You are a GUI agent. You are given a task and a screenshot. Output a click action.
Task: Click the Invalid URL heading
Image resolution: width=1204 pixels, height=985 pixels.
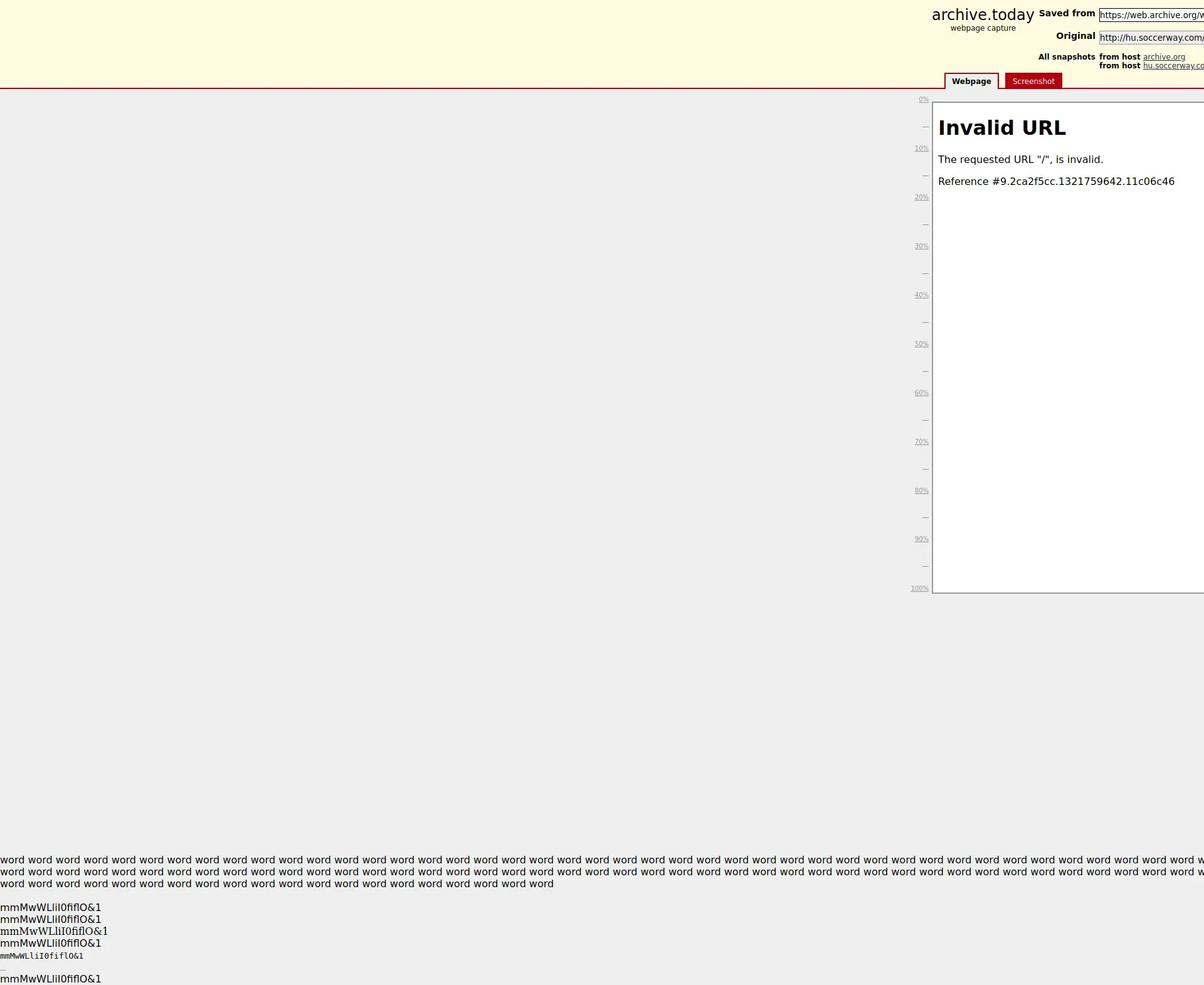tap(1001, 128)
